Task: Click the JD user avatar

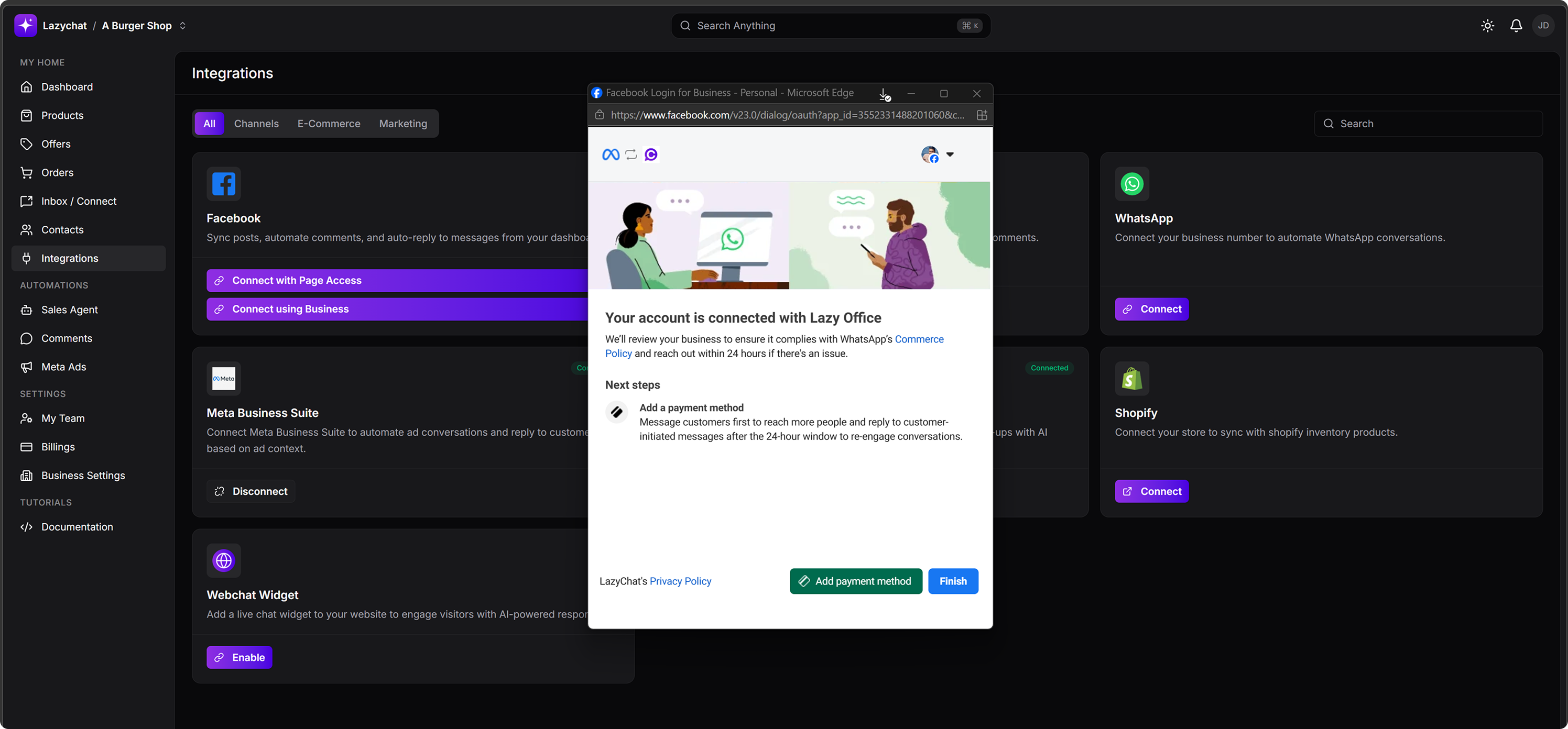Action: pos(1543,26)
